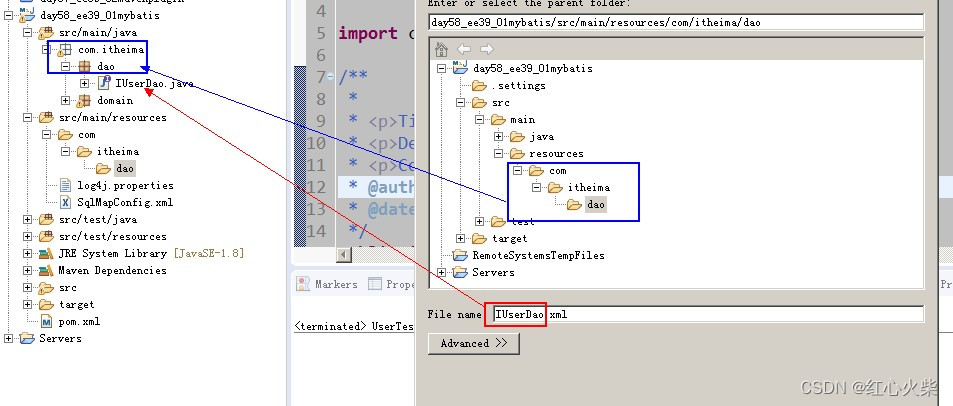Viewport: 953px width, 406px height.
Task: Expand Servers node in dialog tree
Action: [441, 272]
